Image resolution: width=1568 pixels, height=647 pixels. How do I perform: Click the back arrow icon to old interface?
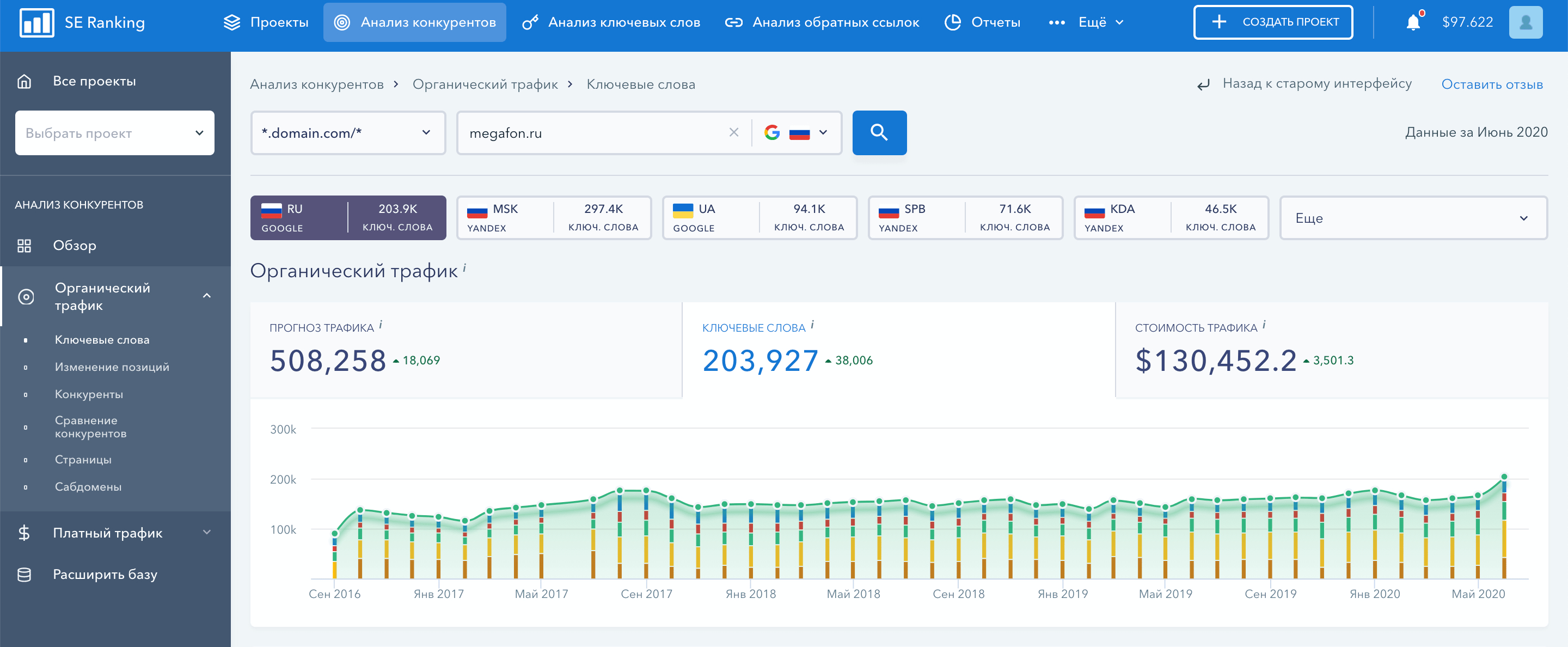click(1203, 84)
